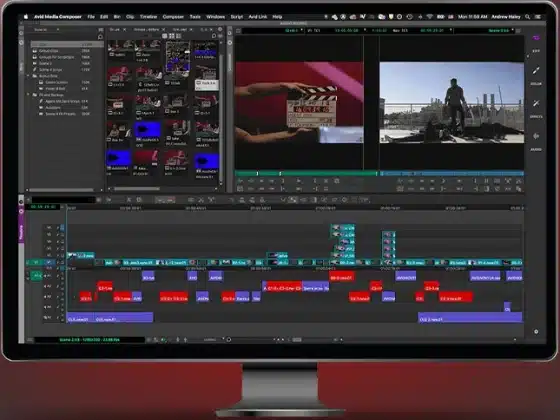Open Wi-Fi status in the menu bar
The height and width of the screenshot is (420, 560).
click(430, 17)
